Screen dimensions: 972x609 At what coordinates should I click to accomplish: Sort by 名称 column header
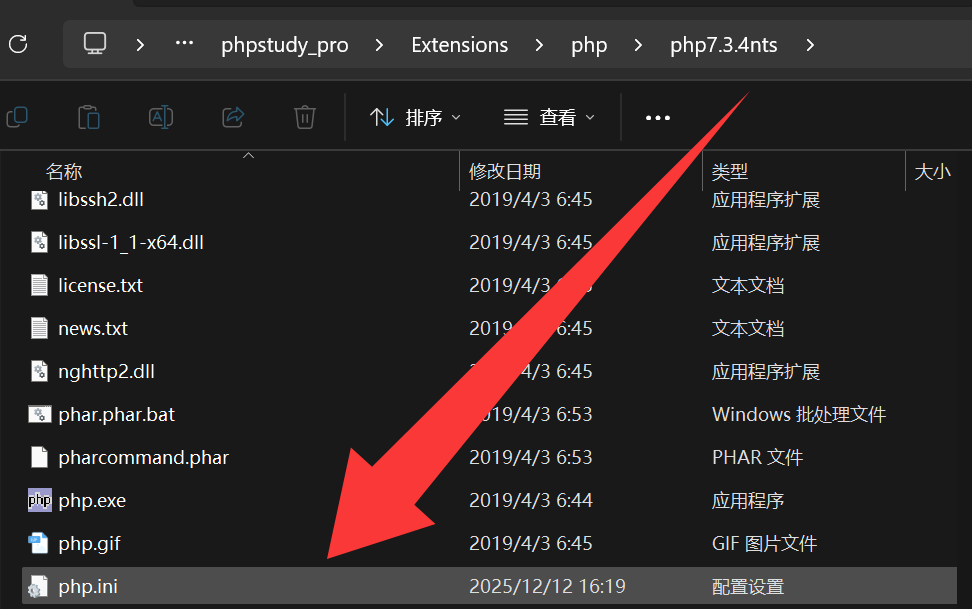click(x=64, y=172)
